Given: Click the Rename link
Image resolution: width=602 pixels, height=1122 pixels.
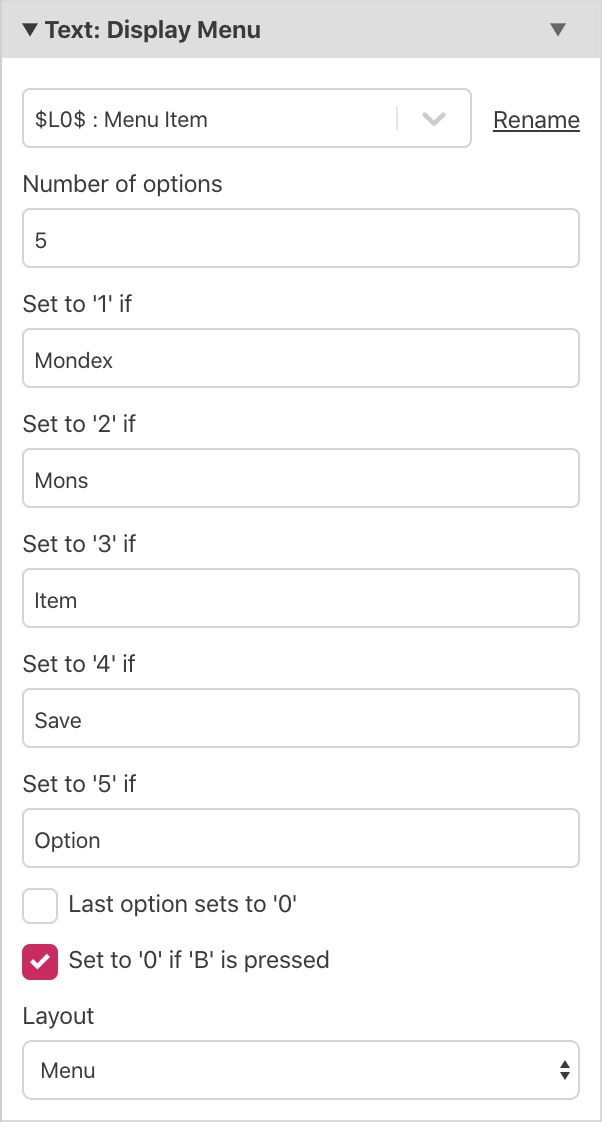Looking at the screenshot, I should tap(536, 120).
